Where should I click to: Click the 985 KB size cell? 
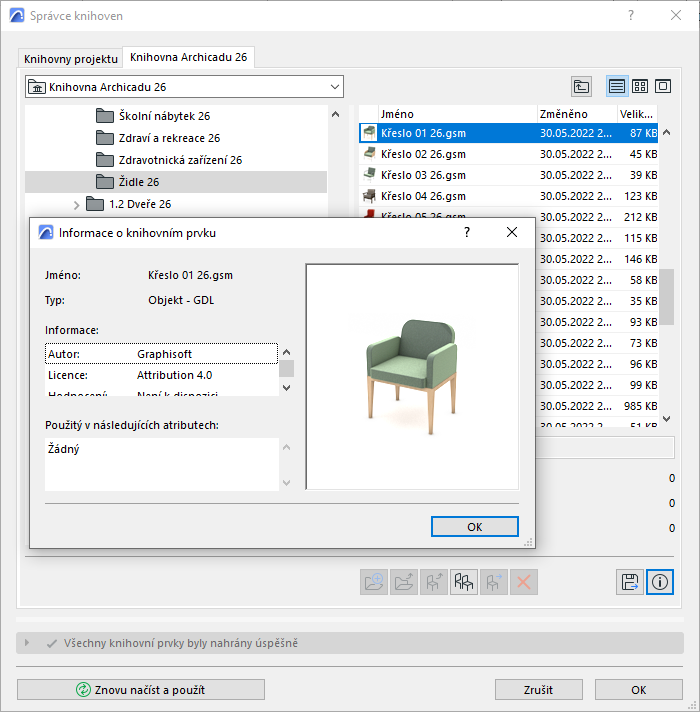coord(640,406)
